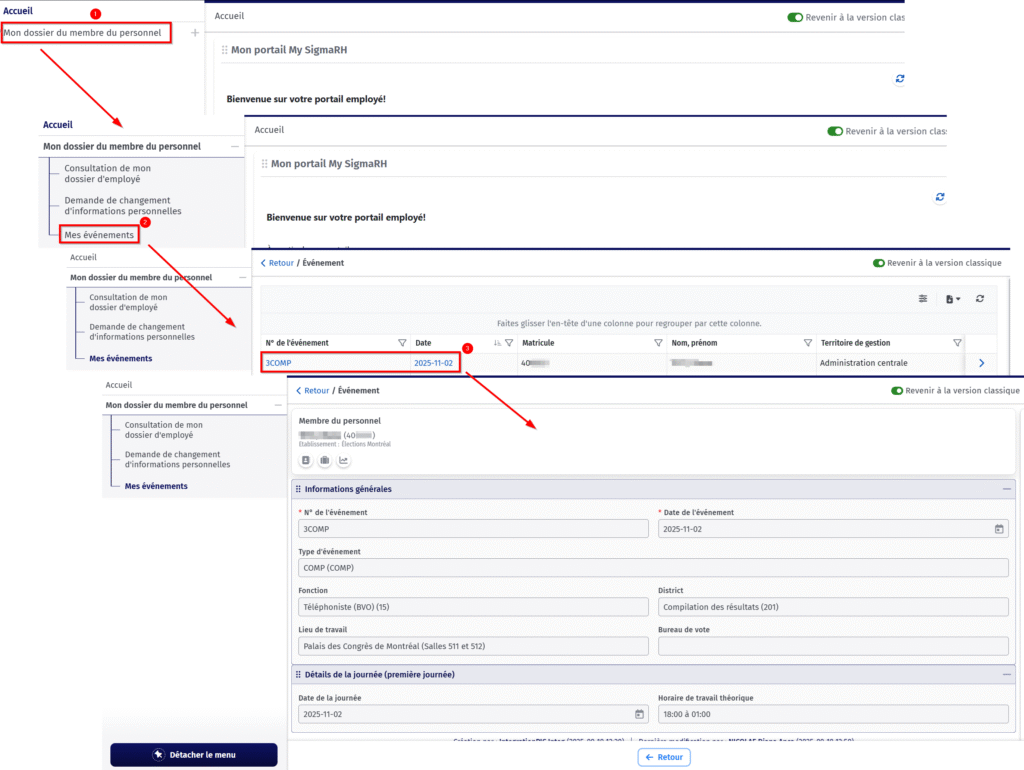Open column settings icon in event grid toolbar
Screen dimensions: 1024x770
[923, 299]
